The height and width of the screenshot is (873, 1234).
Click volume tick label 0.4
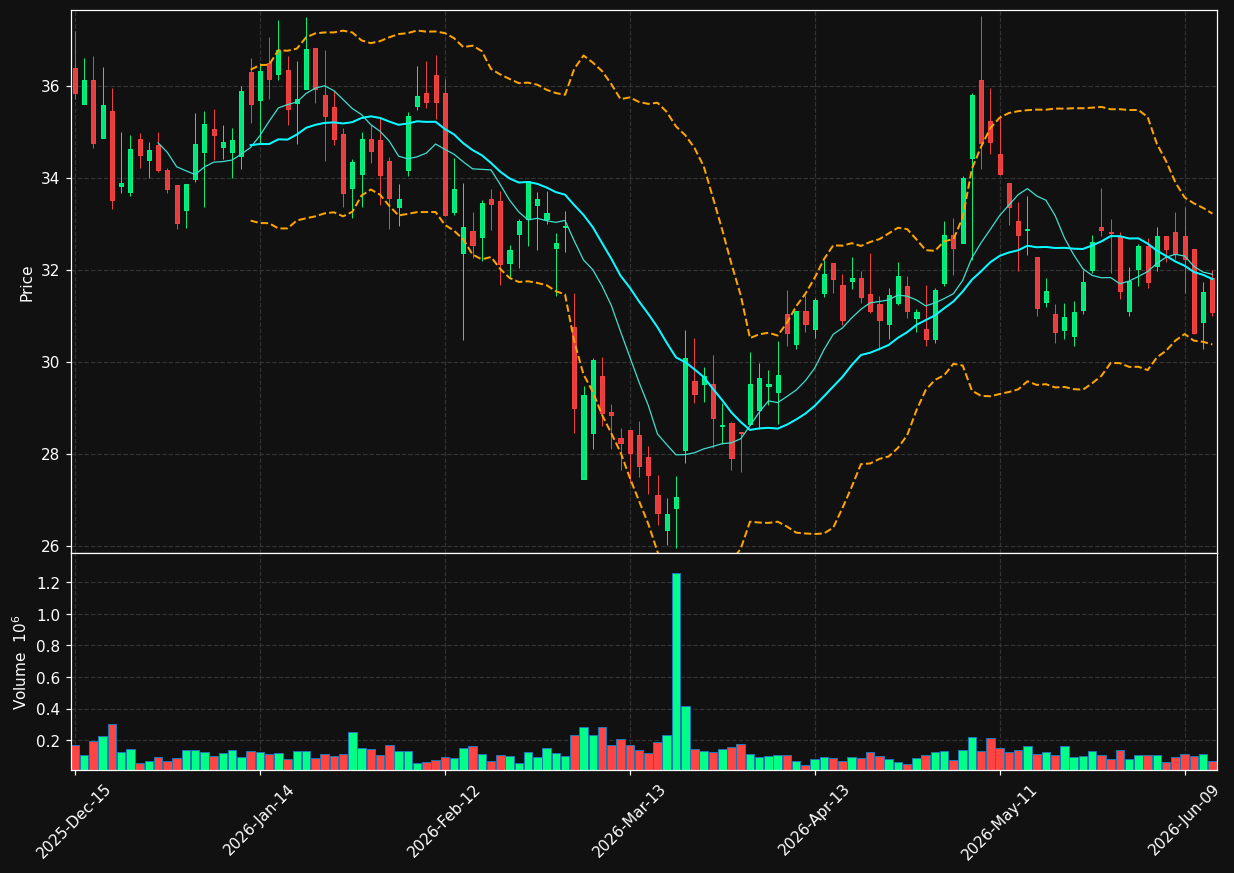click(49, 710)
